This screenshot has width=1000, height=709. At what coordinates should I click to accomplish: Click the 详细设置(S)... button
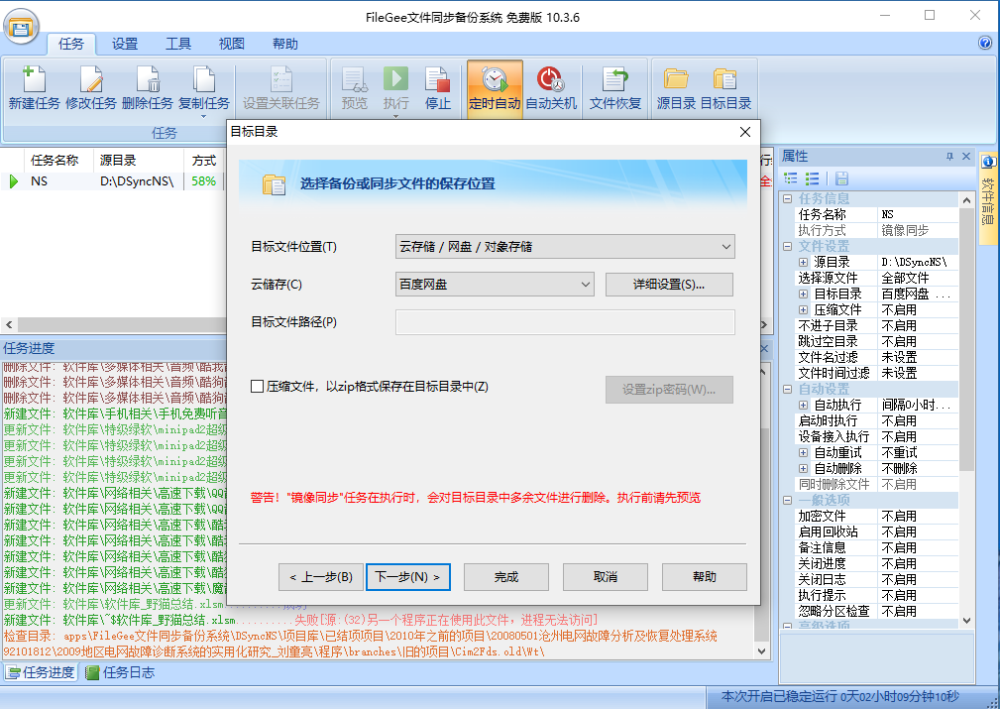(x=669, y=284)
